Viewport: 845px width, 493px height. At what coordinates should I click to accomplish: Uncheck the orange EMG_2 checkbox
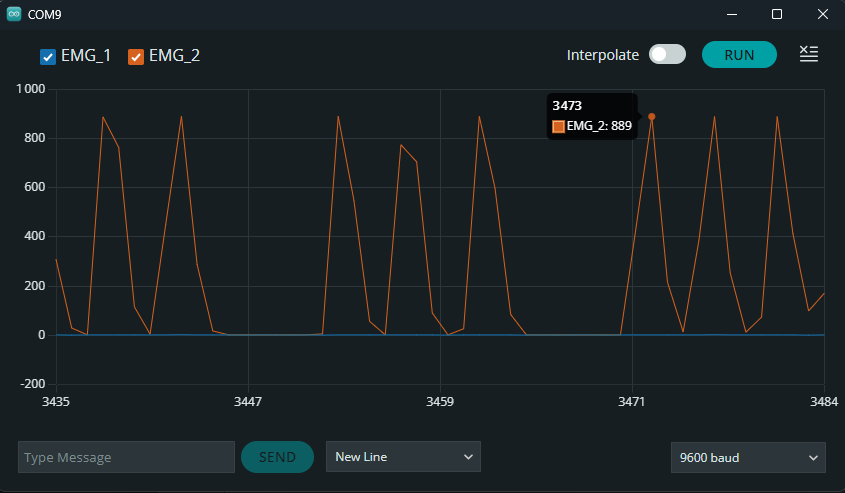tap(136, 57)
